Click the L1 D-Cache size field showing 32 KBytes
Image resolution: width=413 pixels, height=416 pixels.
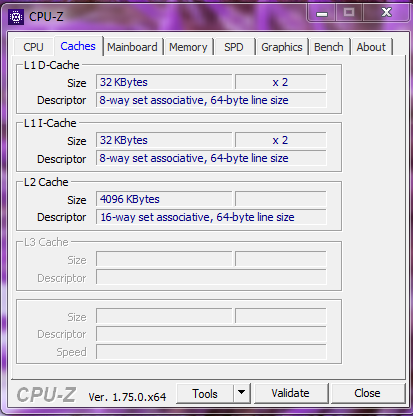[164, 82]
